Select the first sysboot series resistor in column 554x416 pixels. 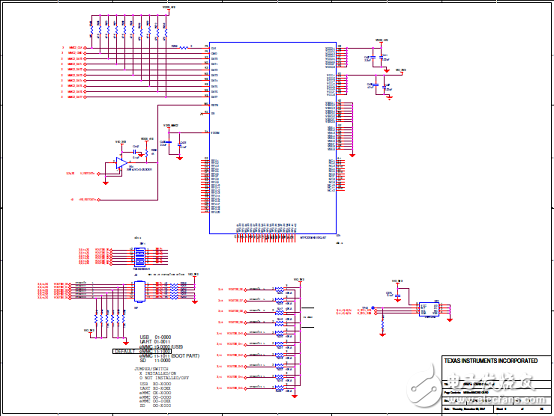[279, 289]
